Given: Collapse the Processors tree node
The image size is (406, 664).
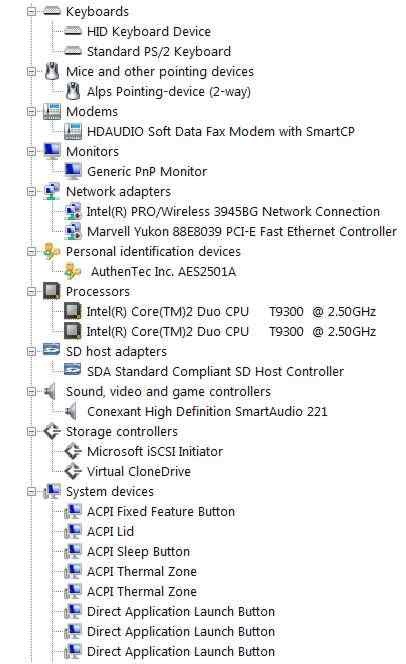Looking at the screenshot, I should click(31, 291).
